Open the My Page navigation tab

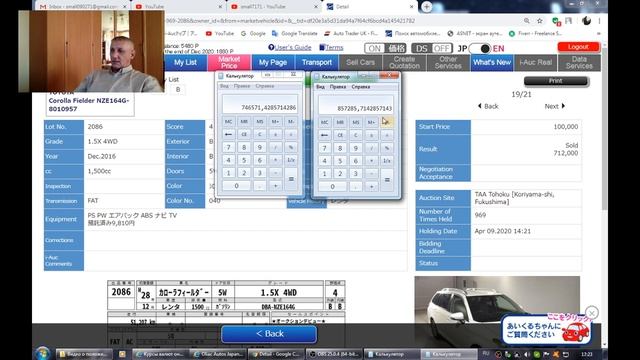pos(273,62)
